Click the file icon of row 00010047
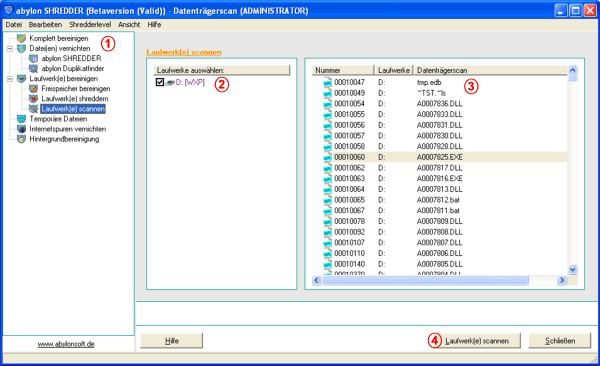The height and width of the screenshot is (366, 600). [x=328, y=82]
